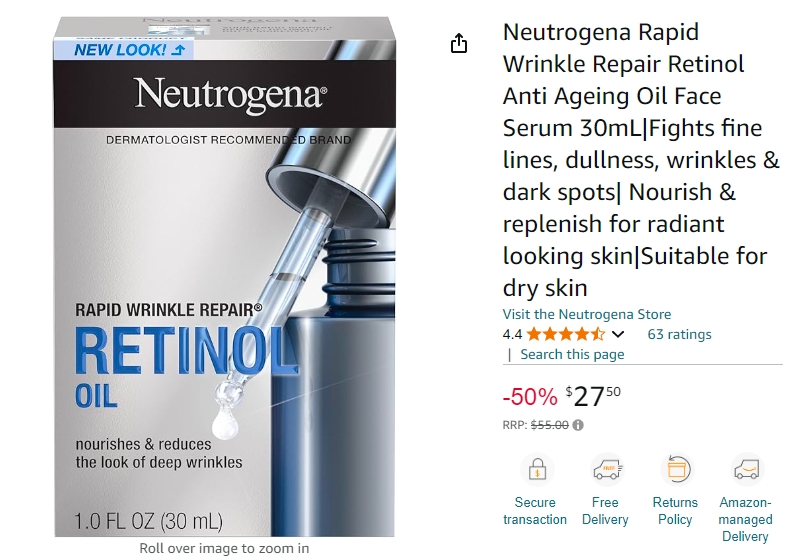Click the product title text

coord(641,160)
